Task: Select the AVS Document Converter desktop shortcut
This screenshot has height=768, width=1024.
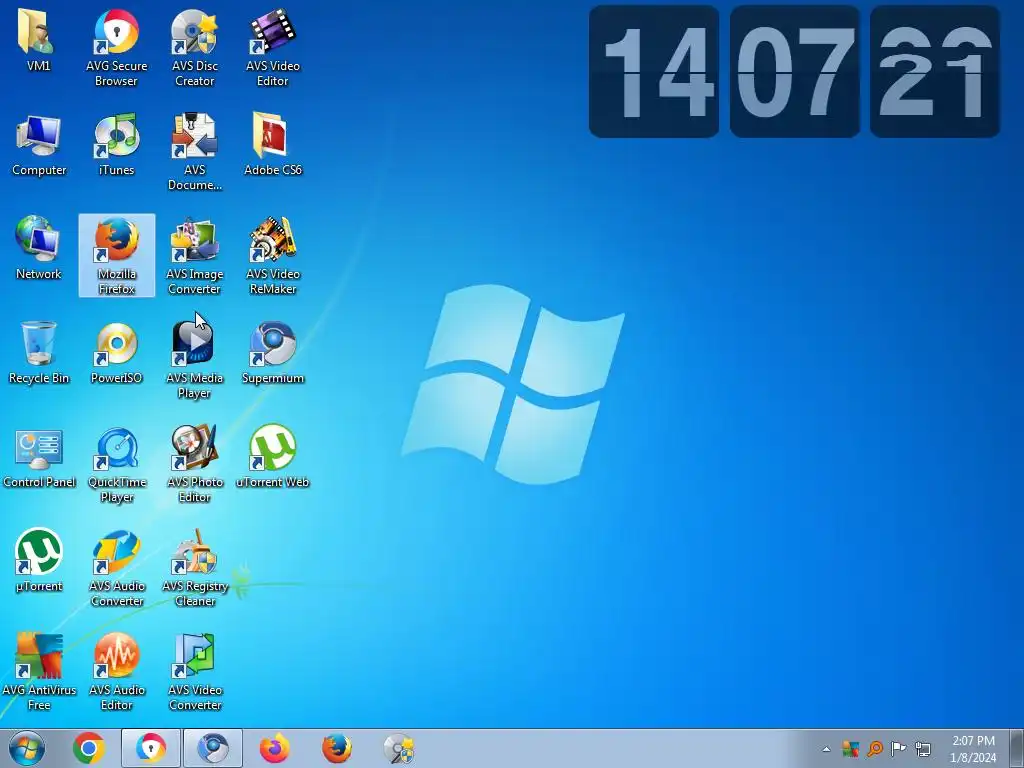Action: 195,152
